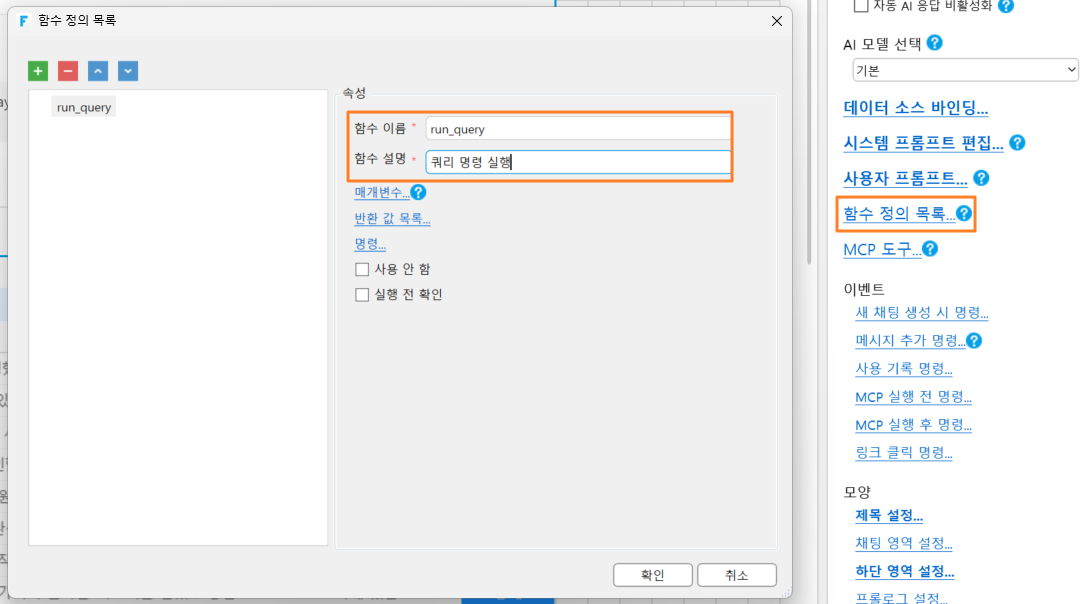This screenshot has height=604, width=1088.
Task: Toggle 자동 AI 응답 비활성화 checkbox
Action: [861, 6]
